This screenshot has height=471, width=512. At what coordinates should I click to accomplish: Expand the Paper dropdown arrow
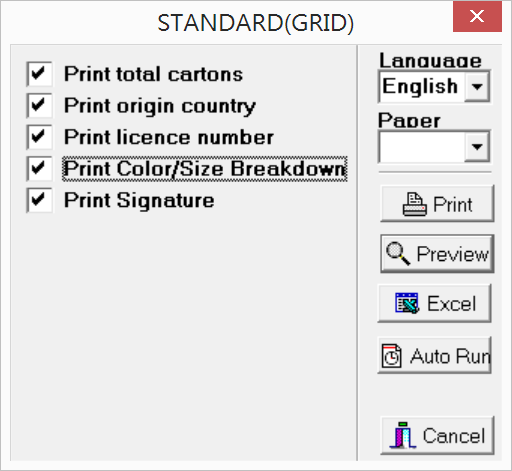477,147
